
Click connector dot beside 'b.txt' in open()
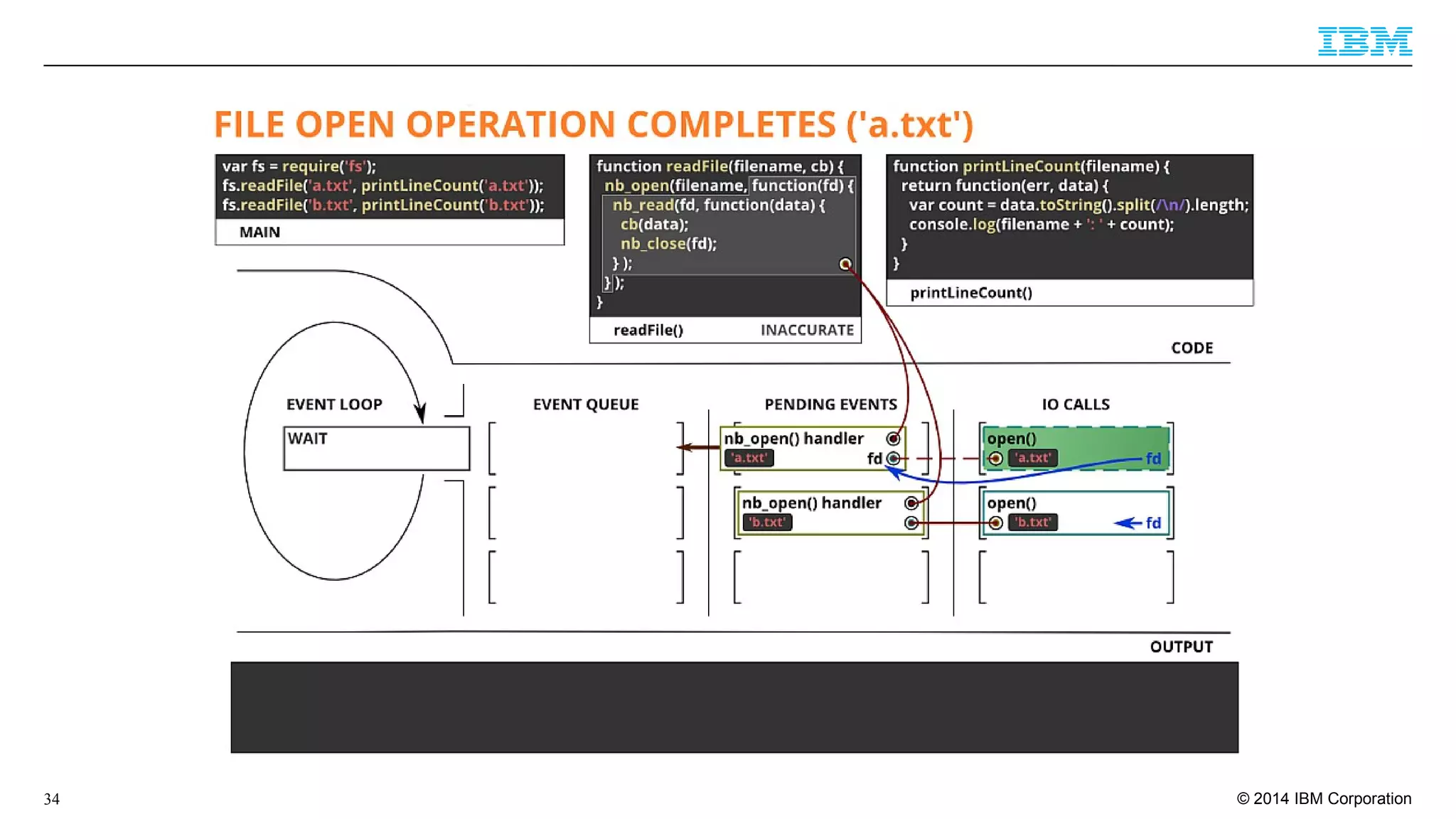click(995, 523)
